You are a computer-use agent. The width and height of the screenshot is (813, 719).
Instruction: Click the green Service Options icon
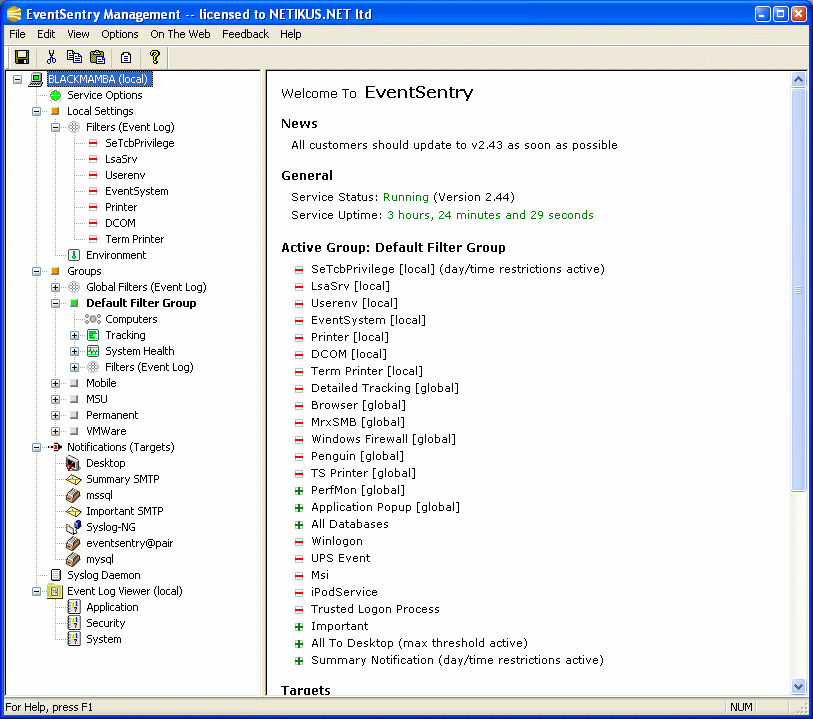coord(55,95)
